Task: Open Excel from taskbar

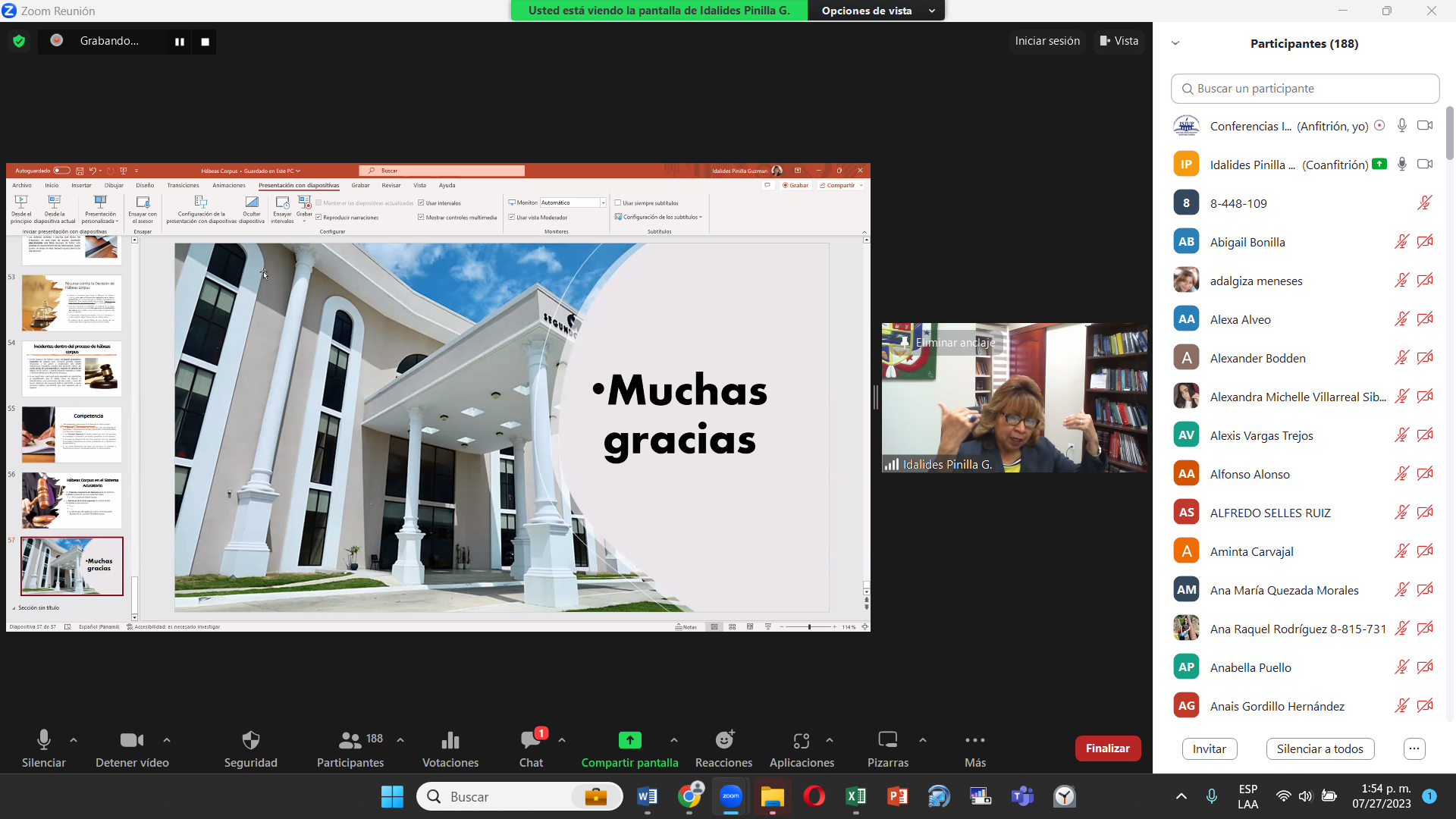Action: point(855,796)
